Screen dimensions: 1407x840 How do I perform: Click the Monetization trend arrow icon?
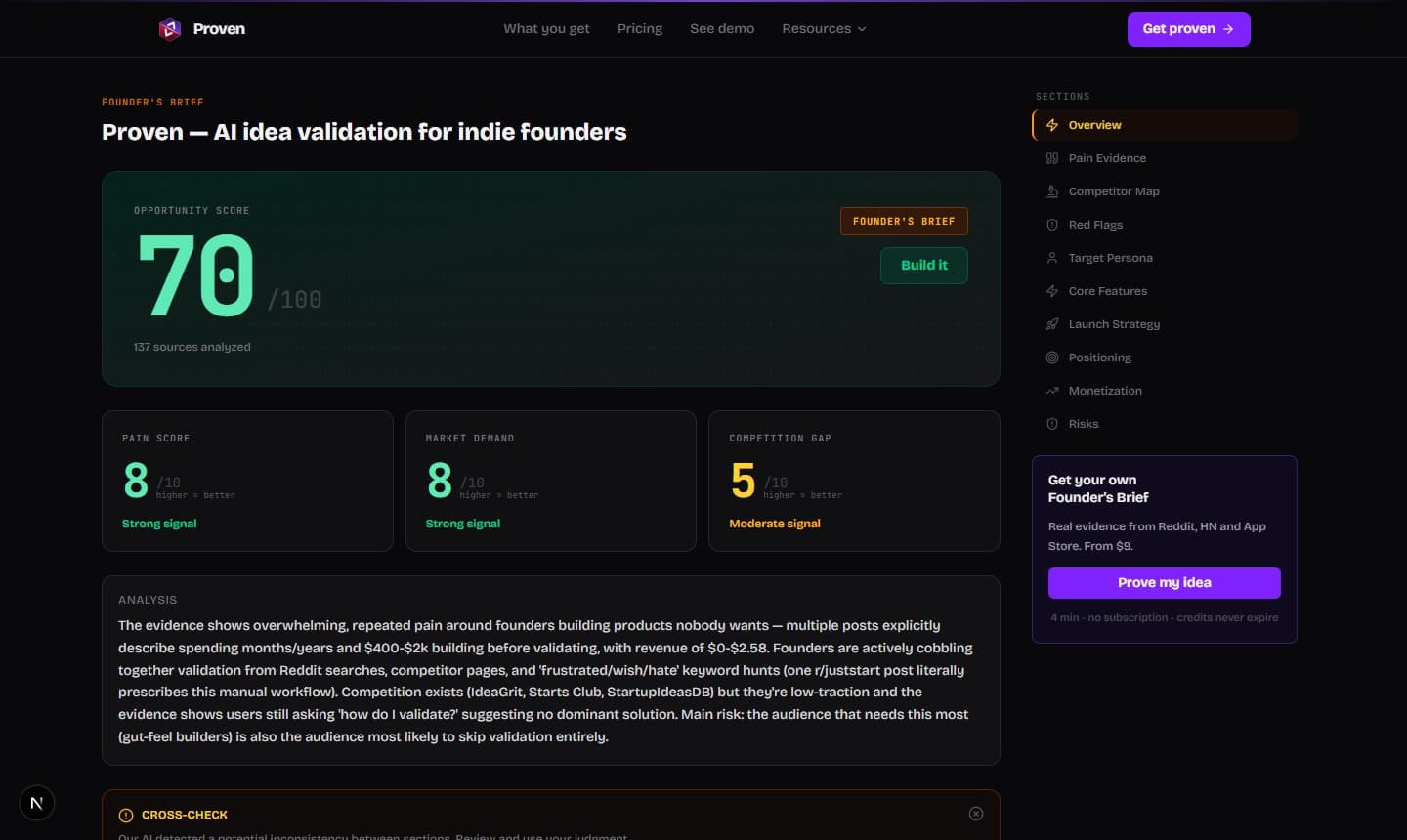pyautogui.click(x=1052, y=391)
